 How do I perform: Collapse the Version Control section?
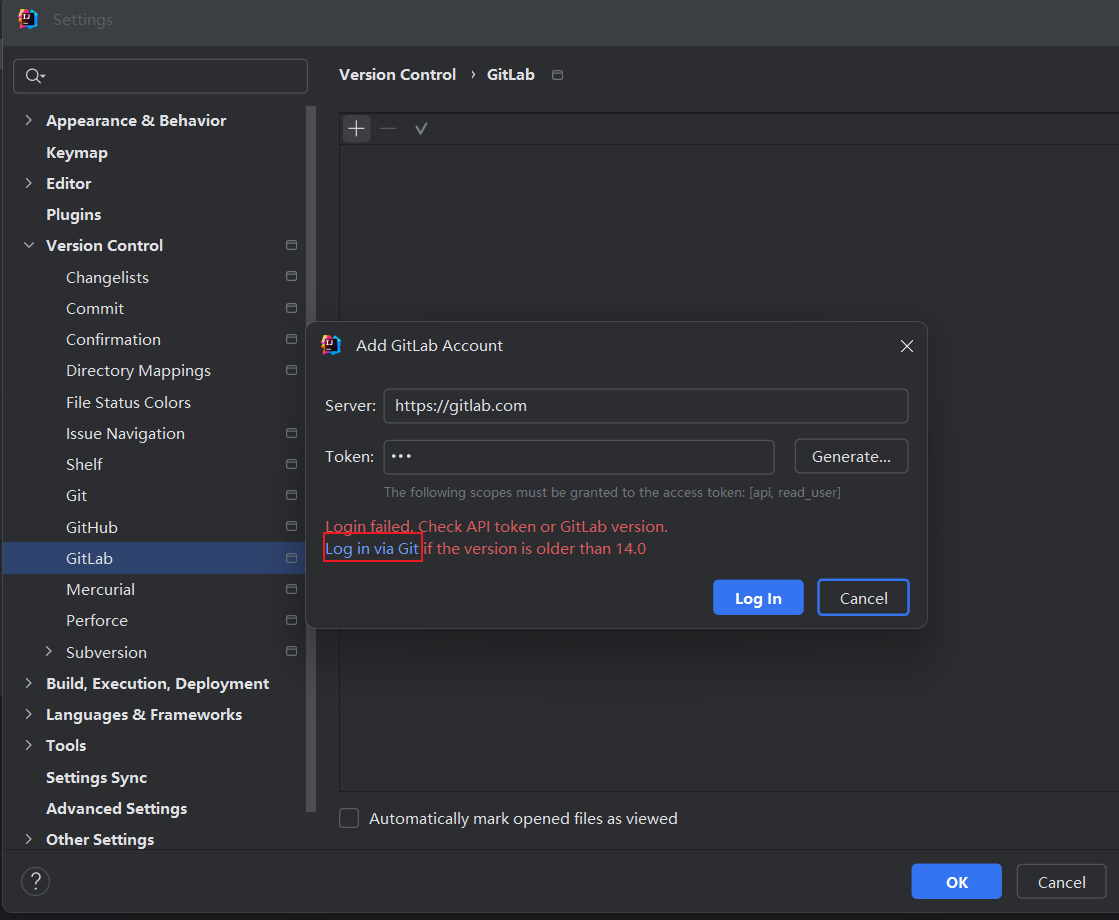point(29,245)
